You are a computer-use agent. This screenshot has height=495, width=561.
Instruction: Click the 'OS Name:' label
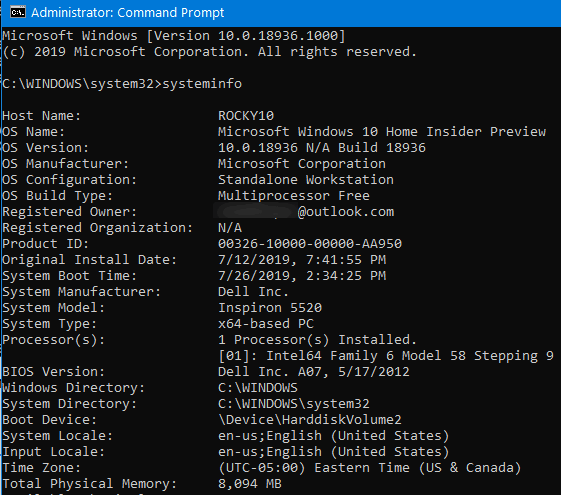click(x=34, y=132)
